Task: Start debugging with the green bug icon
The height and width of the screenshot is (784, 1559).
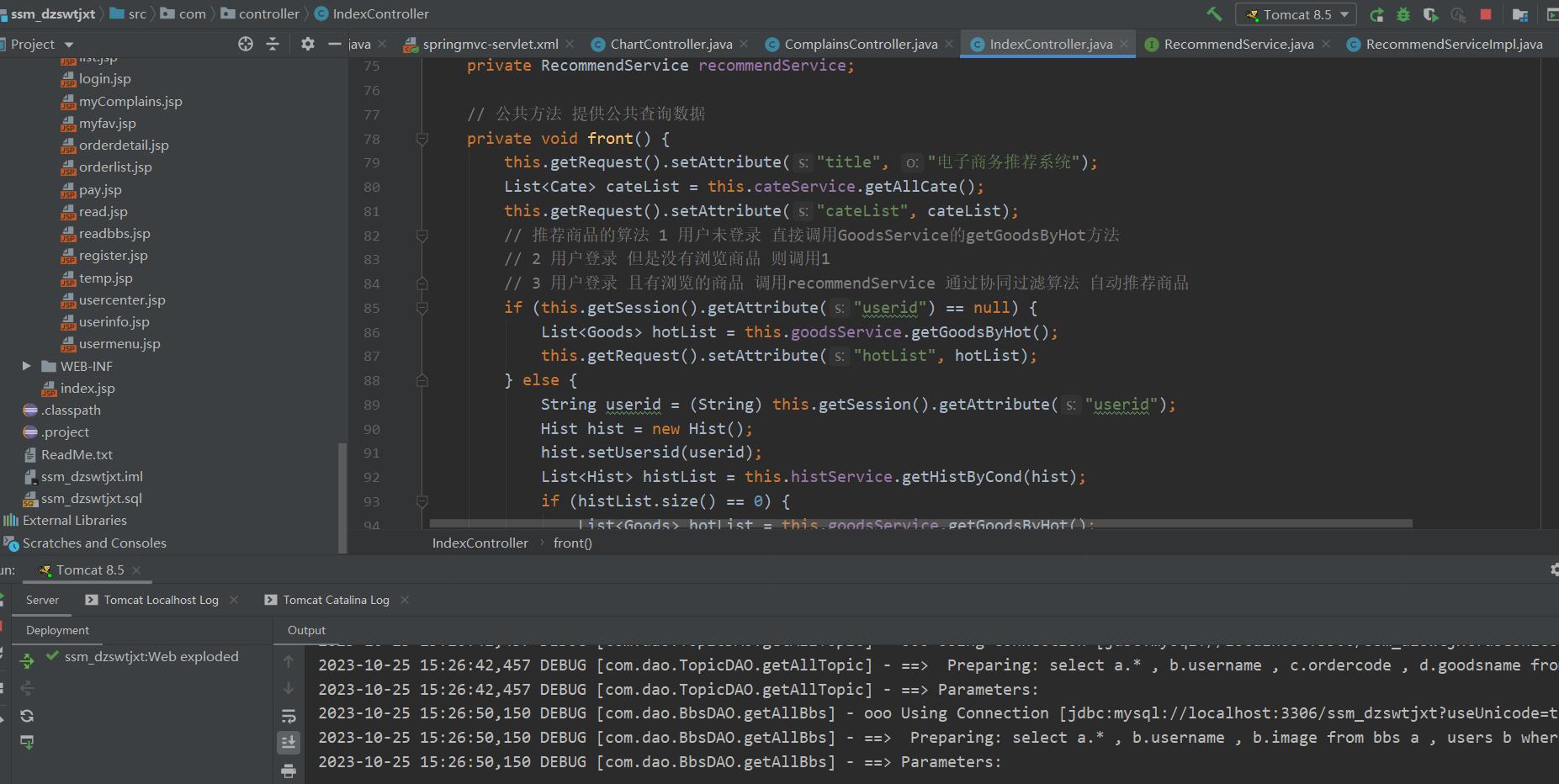Action: pos(1403,14)
